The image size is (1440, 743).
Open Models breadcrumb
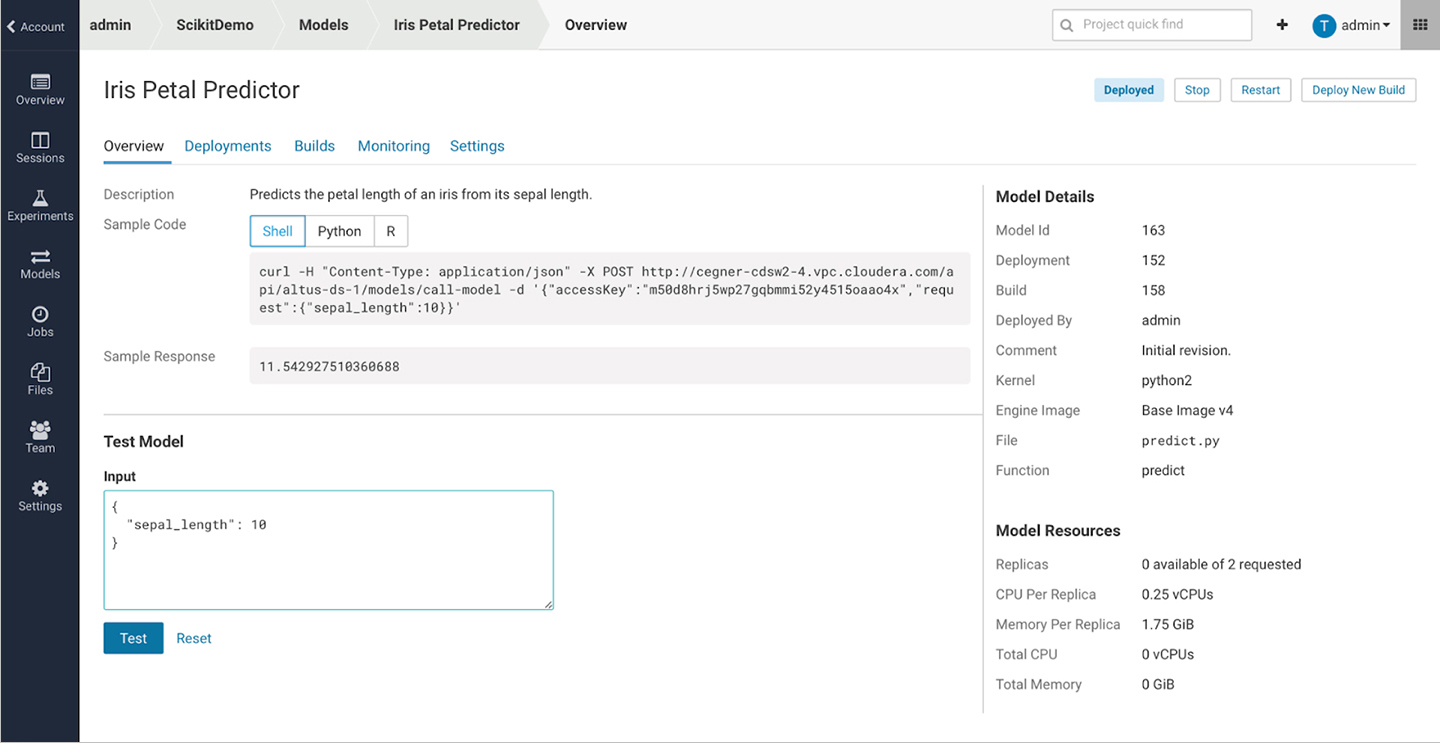324,25
